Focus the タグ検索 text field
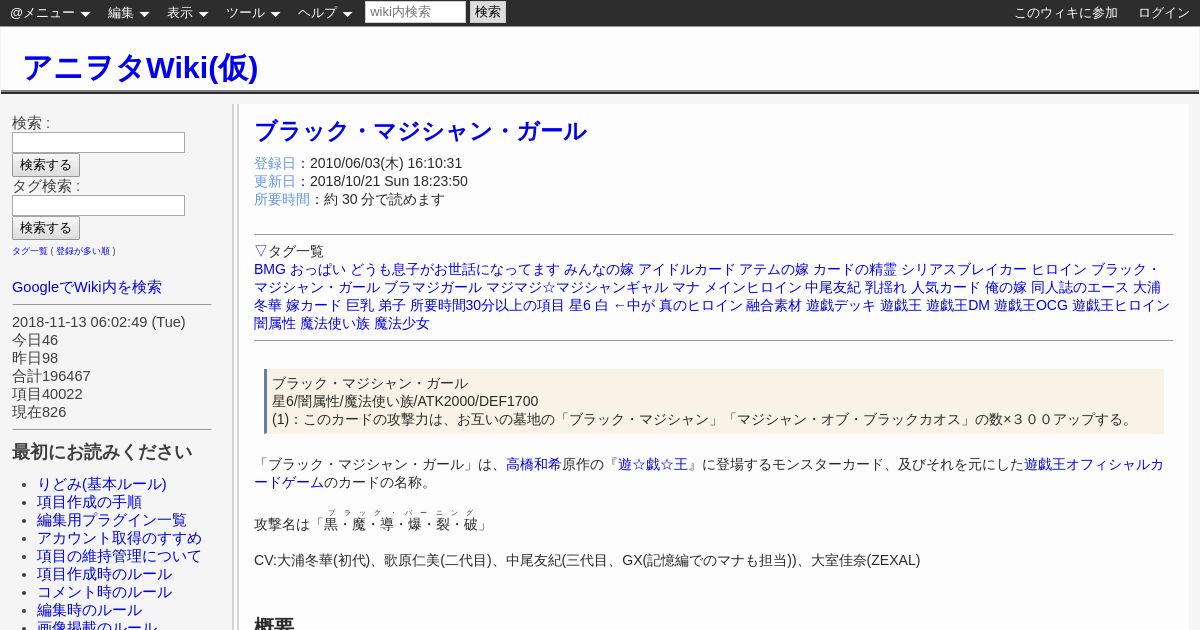Image resolution: width=1200 pixels, height=630 pixels. tap(98, 205)
